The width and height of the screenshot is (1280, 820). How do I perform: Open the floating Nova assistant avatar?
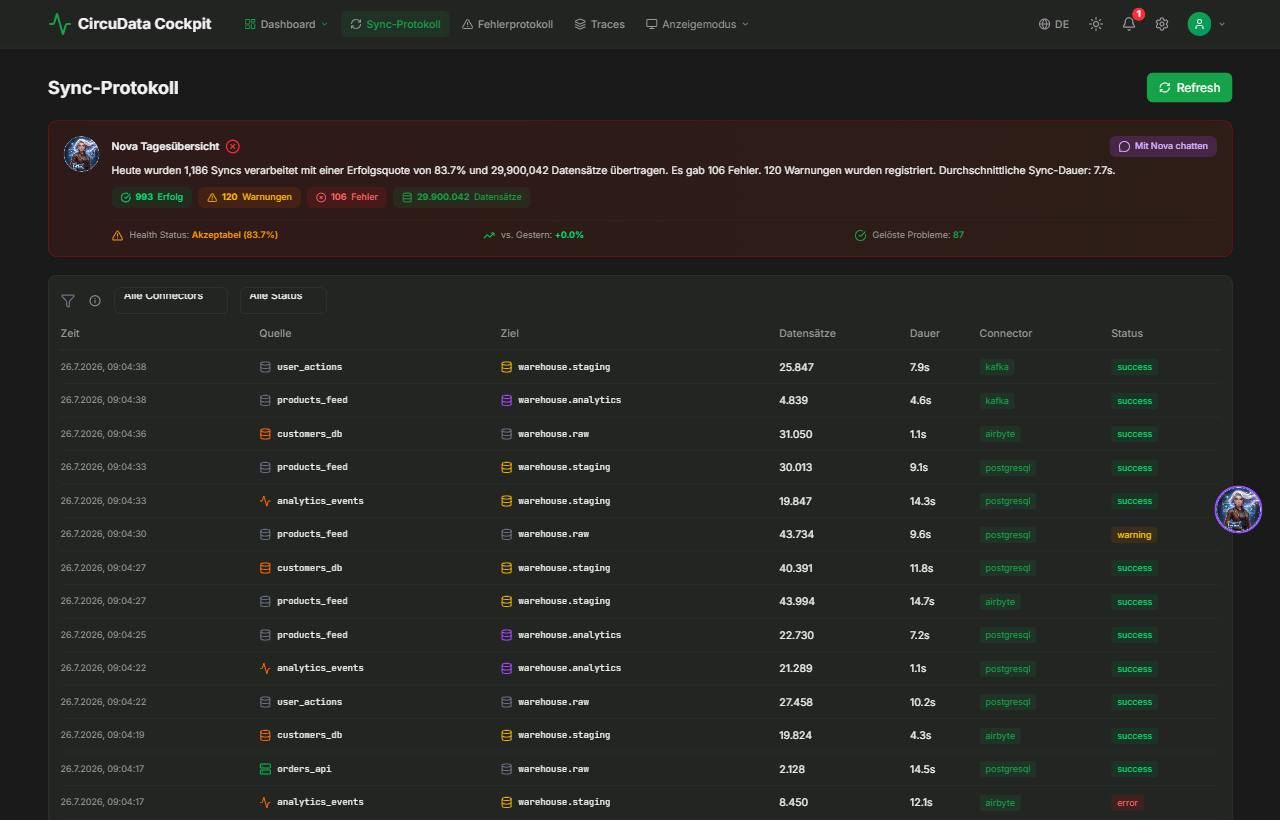(x=1238, y=509)
